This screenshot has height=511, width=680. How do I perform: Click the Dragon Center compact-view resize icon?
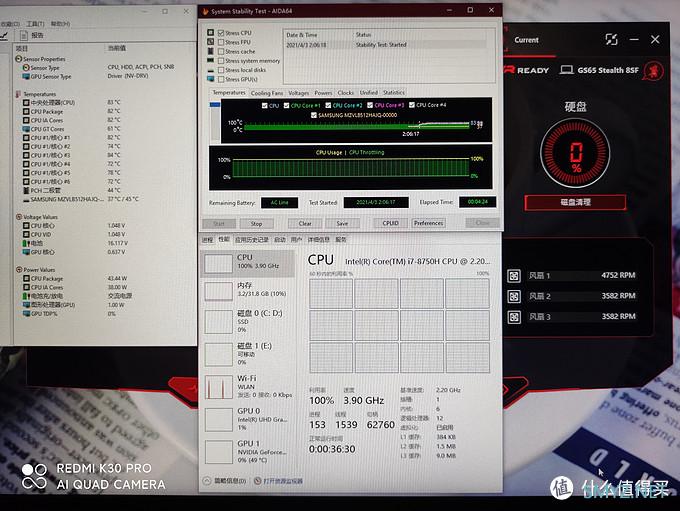coord(611,39)
